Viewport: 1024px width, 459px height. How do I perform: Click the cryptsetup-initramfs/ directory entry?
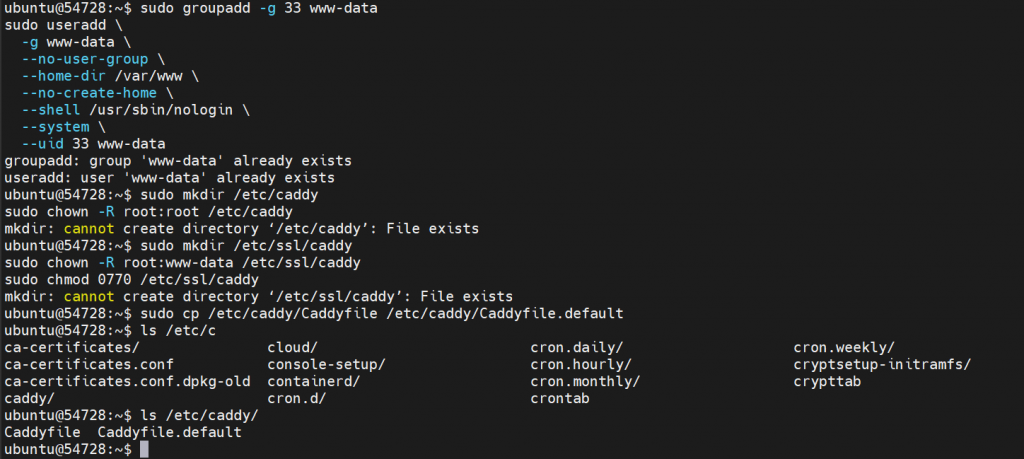tap(882, 365)
